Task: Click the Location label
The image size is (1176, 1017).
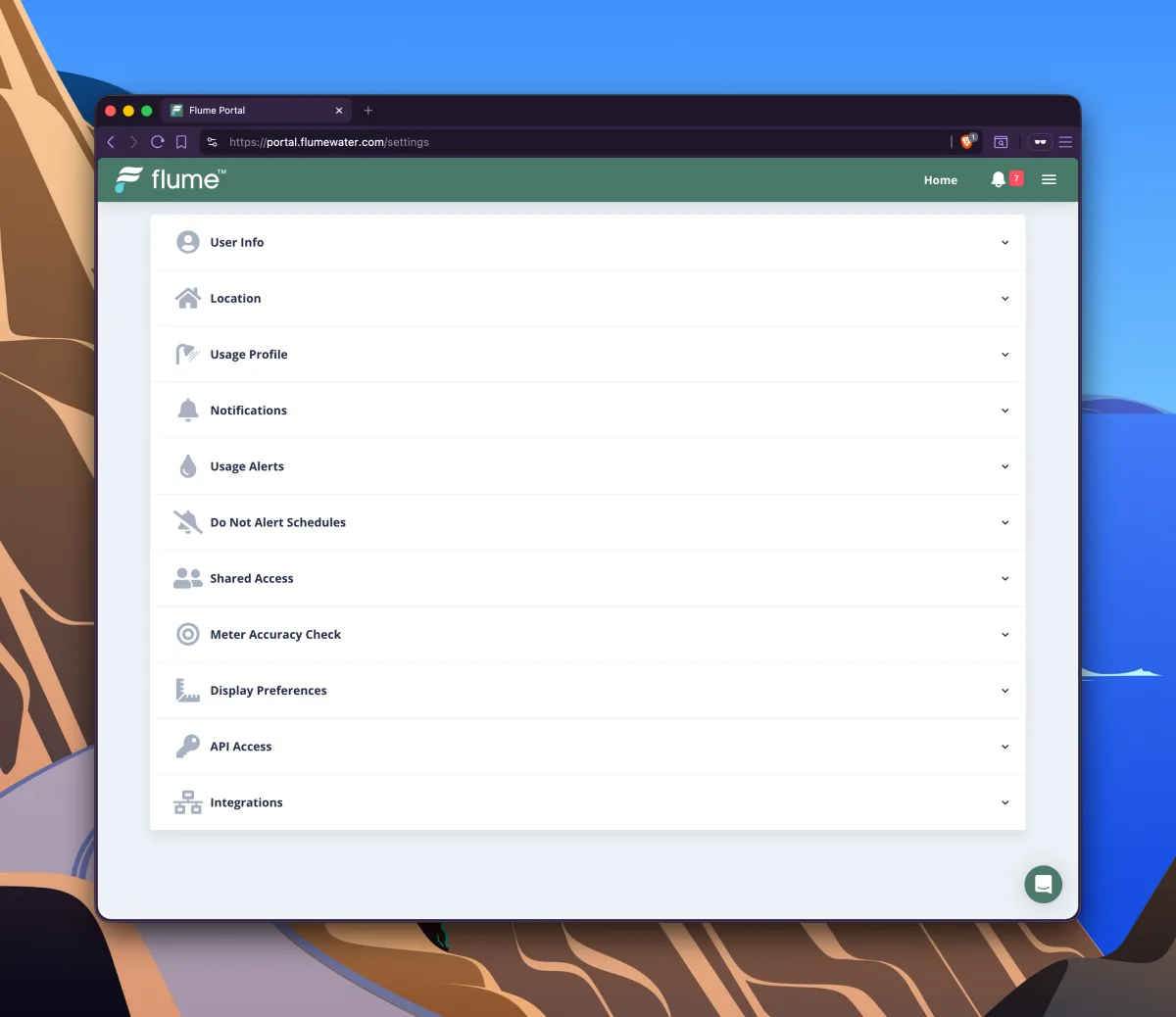Action: point(235,298)
